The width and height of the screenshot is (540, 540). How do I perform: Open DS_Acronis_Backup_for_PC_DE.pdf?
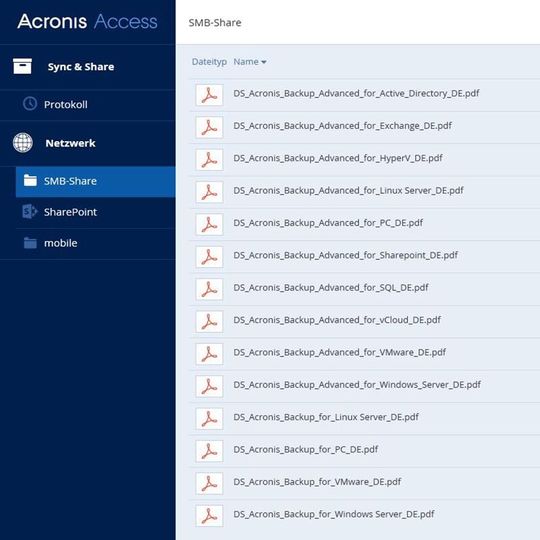305,449
